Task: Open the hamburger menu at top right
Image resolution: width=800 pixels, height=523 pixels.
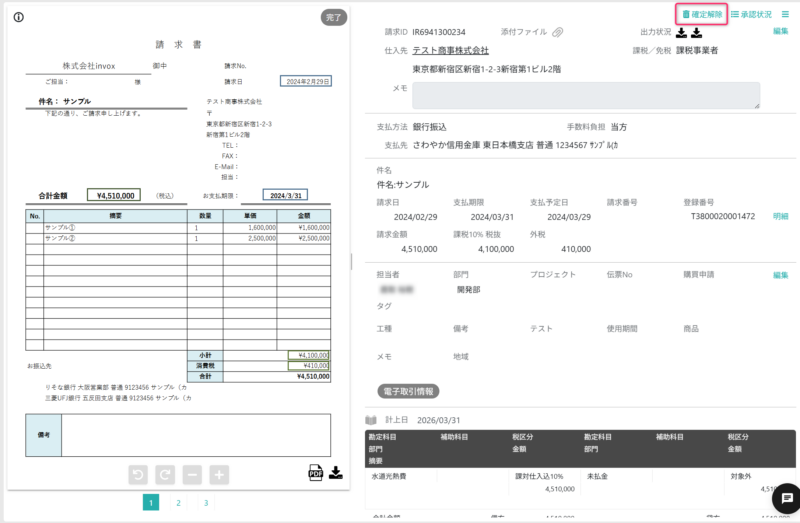Action: click(785, 14)
